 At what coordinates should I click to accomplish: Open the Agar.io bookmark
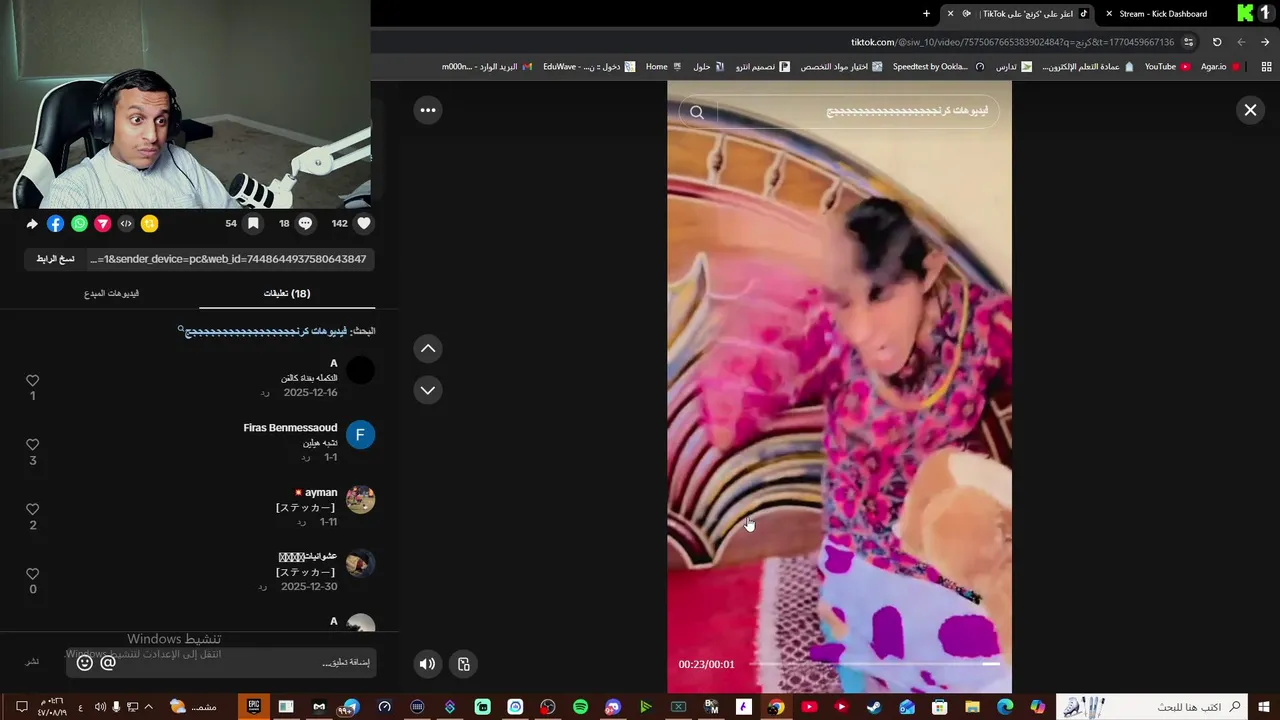[x=1220, y=67]
